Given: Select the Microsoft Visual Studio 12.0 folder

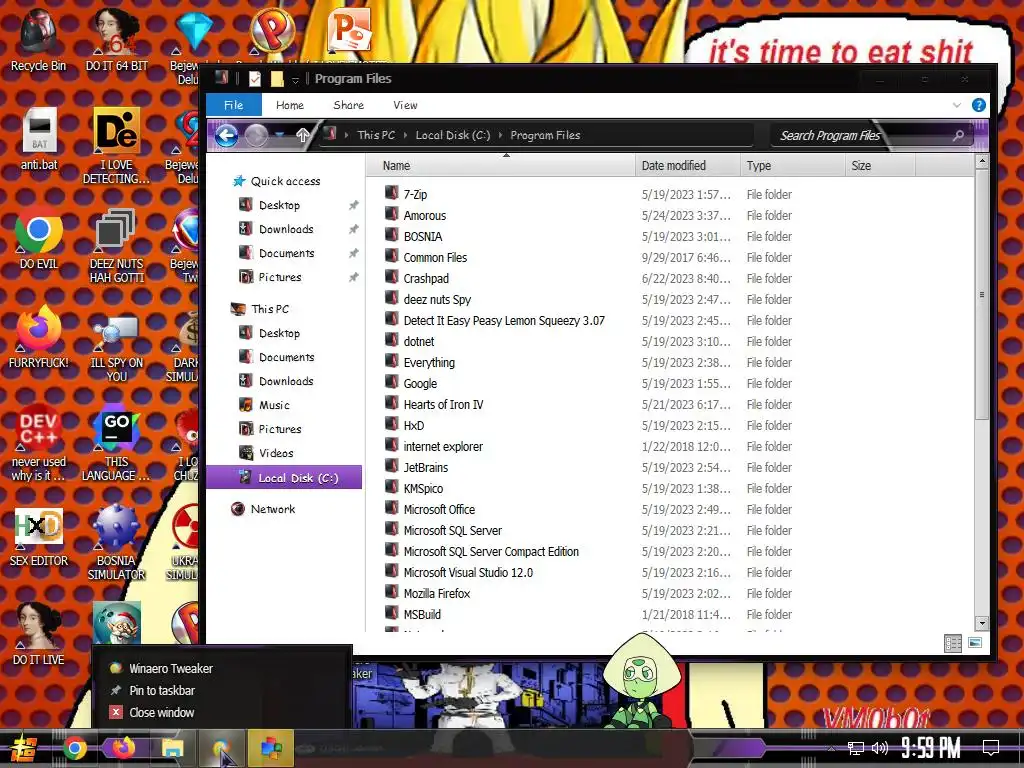Looking at the screenshot, I should pos(468,572).
